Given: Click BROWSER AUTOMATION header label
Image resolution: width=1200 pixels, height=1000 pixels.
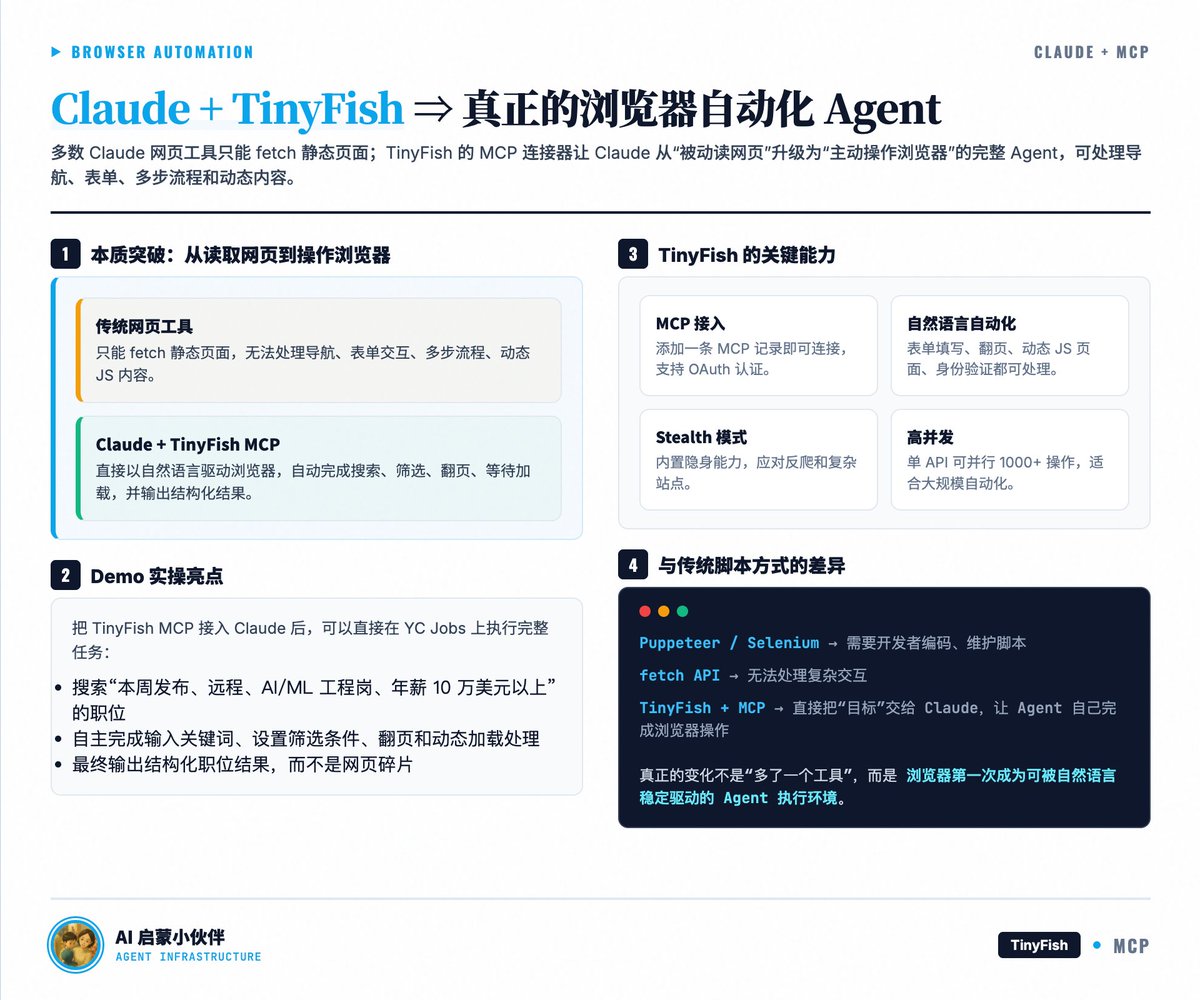Looking at the screenshot, I should tap(162, 52).
